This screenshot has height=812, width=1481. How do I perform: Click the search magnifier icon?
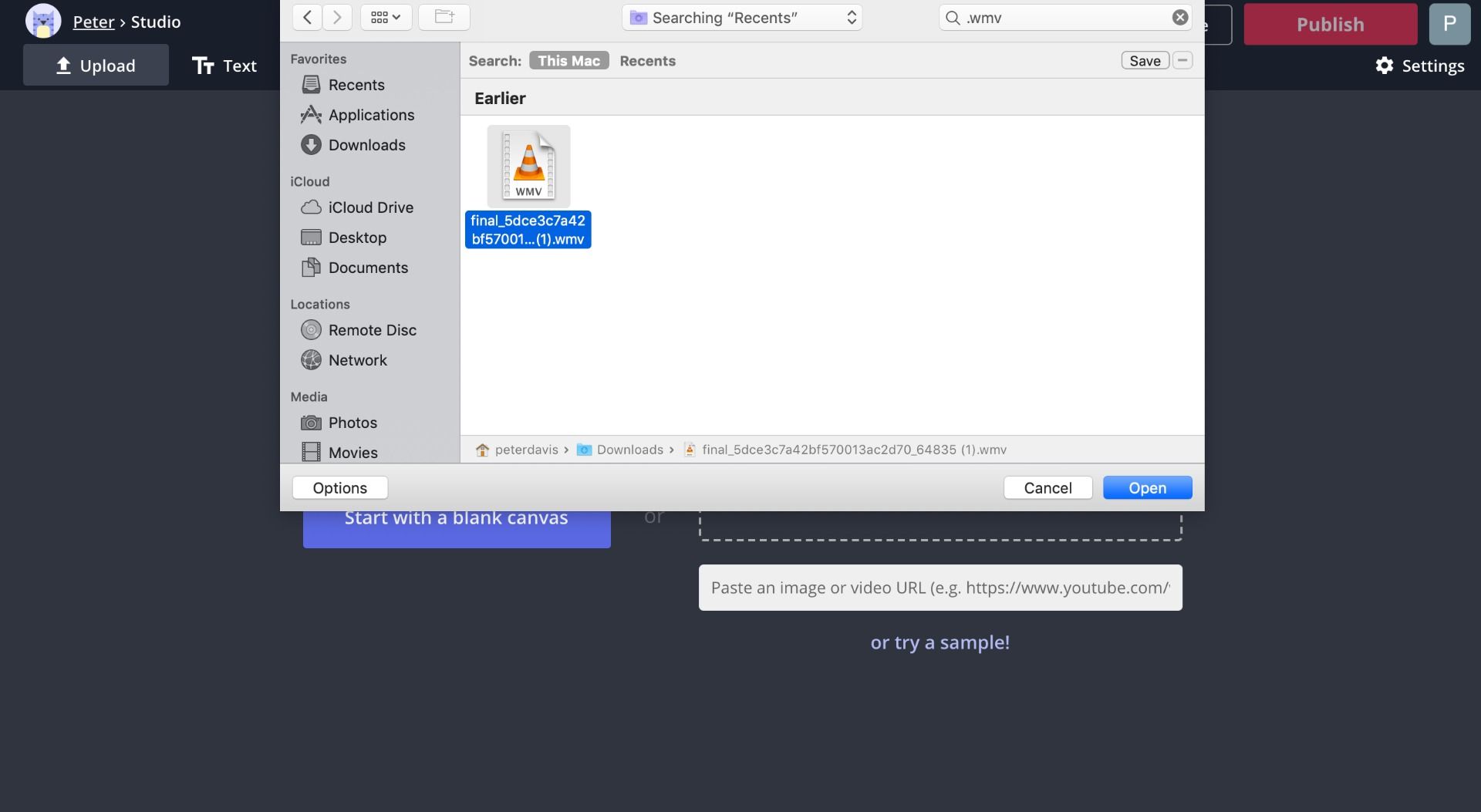coord(953,18)
